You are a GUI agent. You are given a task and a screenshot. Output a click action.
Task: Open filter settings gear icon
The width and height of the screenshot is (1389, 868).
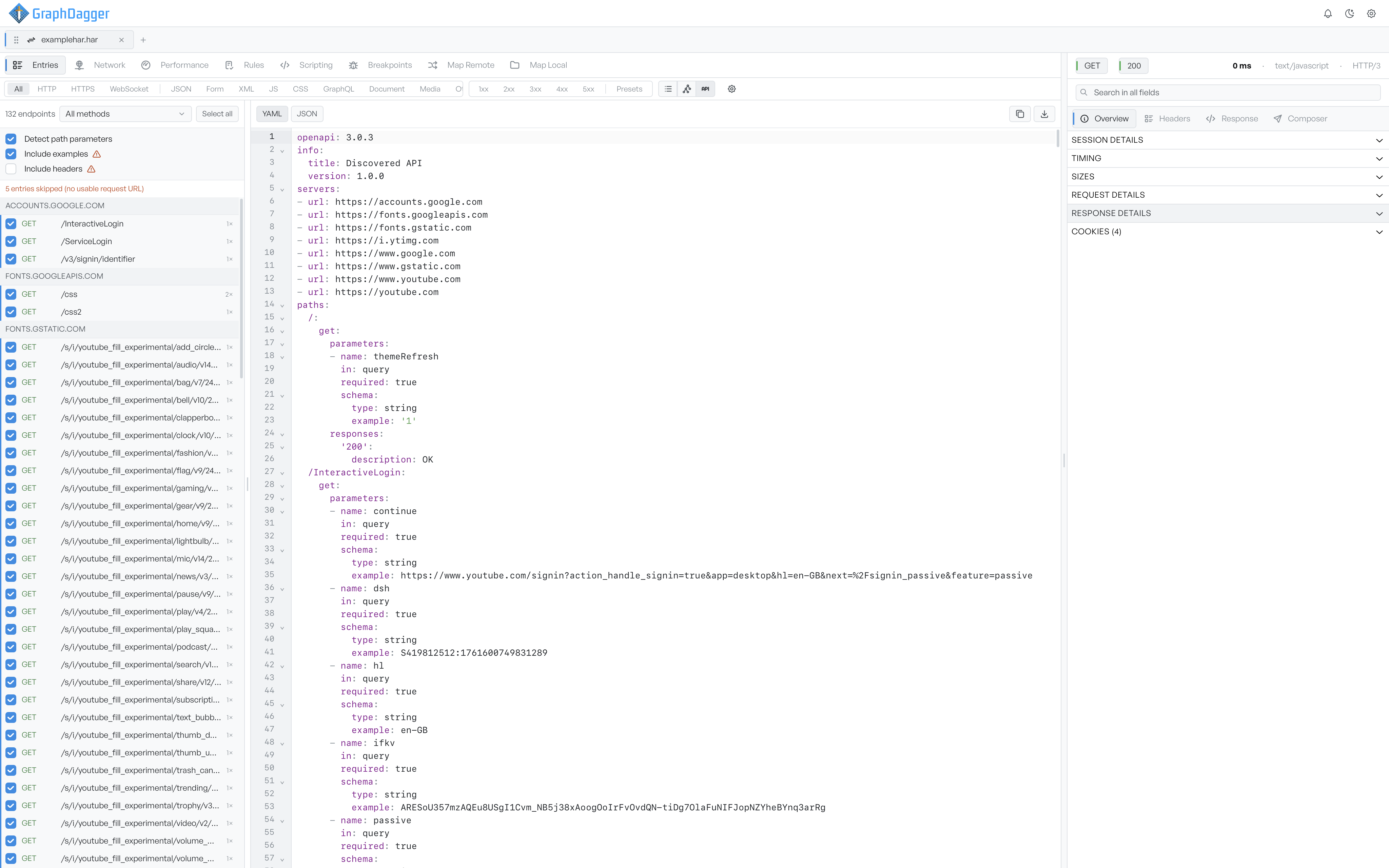(732, 89)
